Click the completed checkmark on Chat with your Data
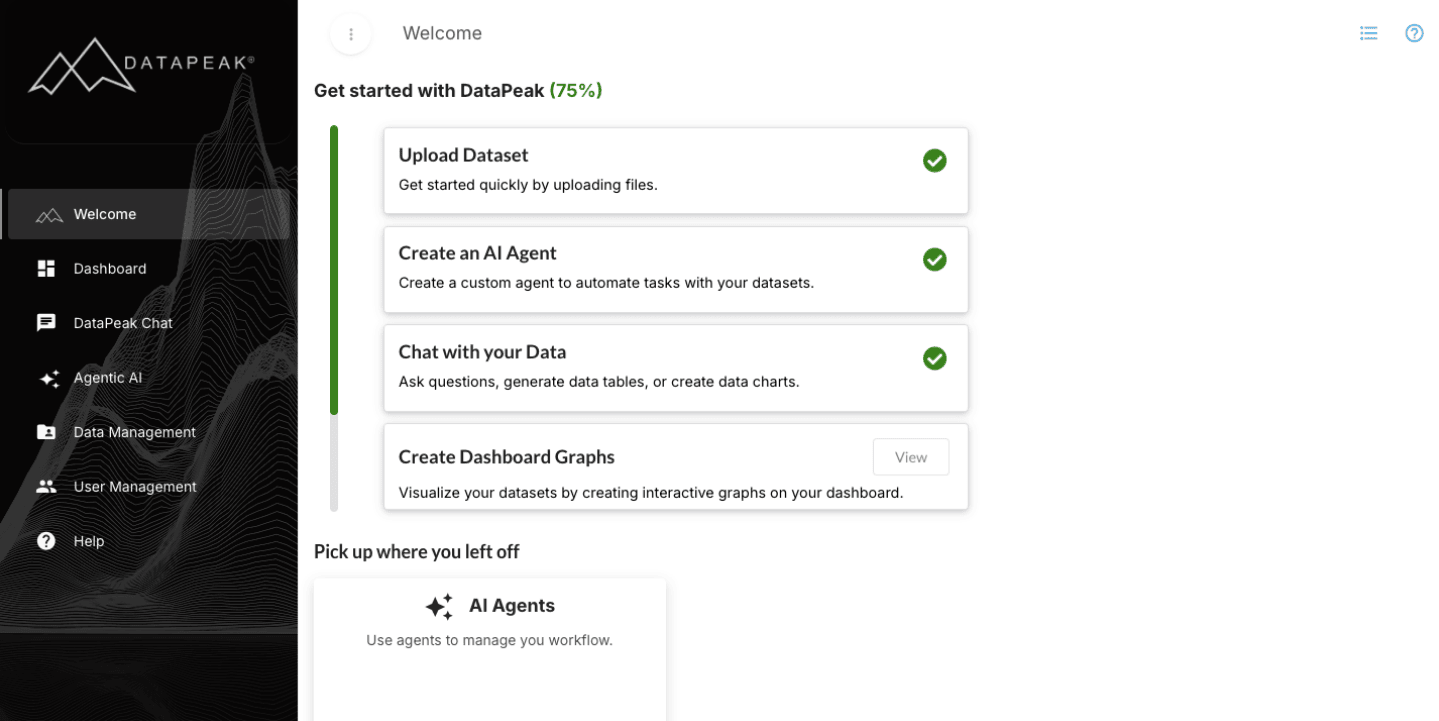The image size is (1439, 721). (x=934, y=358)
